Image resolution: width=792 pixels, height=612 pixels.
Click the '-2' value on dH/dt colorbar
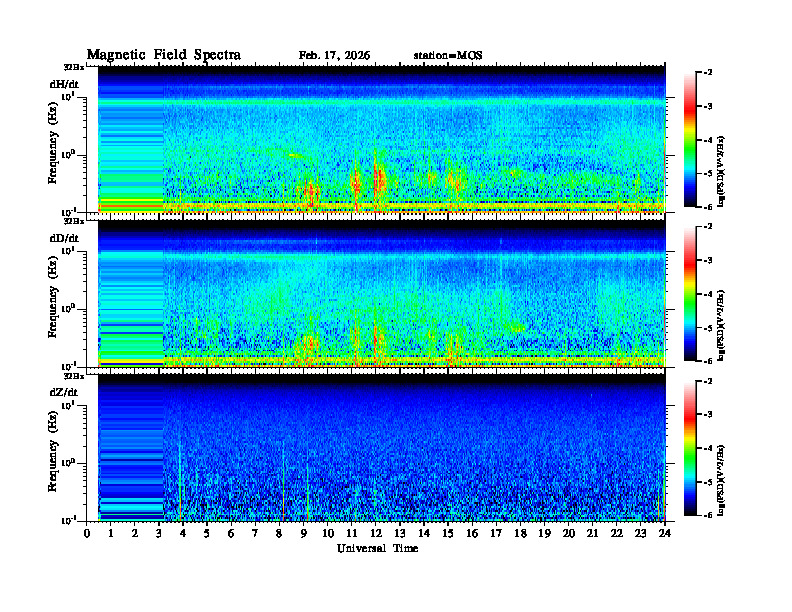pos(708,73)
